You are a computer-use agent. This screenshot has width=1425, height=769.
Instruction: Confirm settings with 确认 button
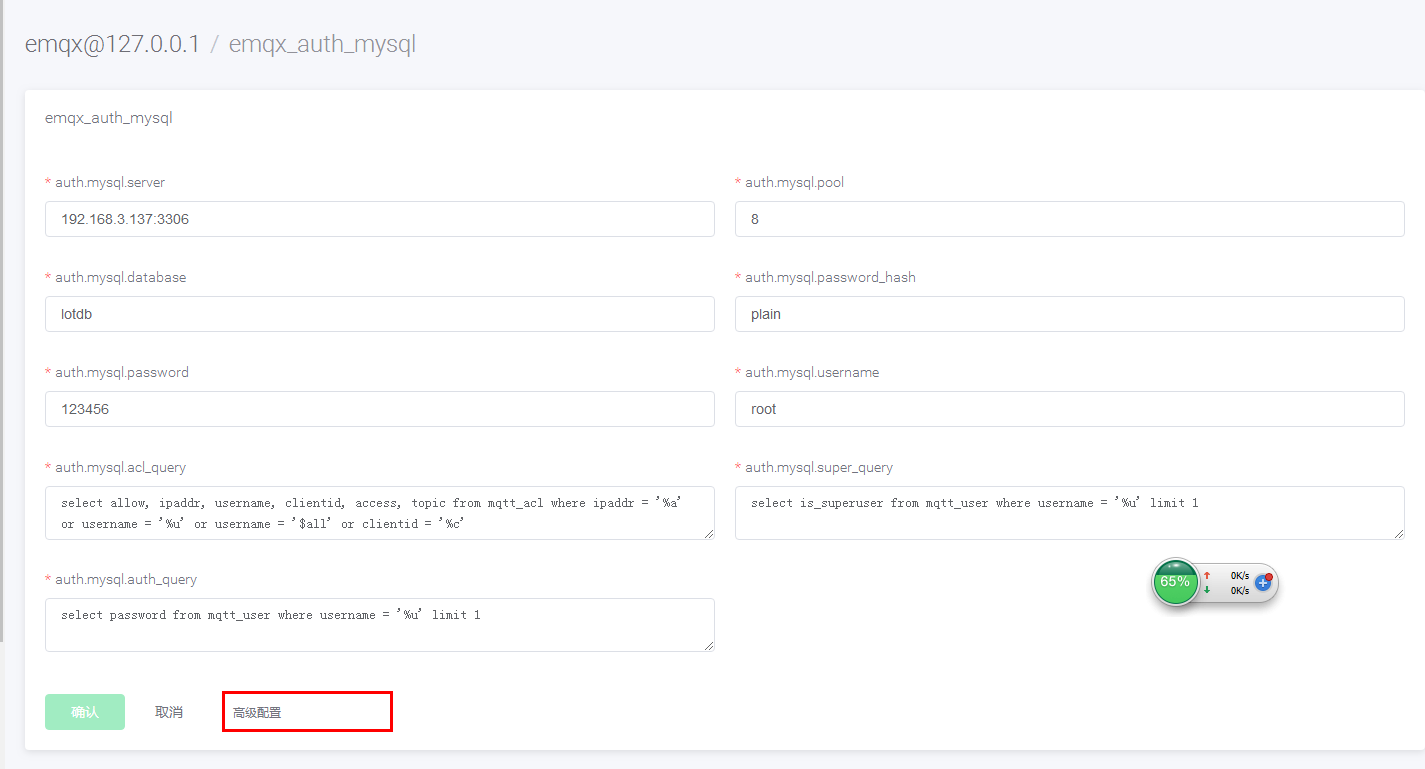pyautogui.click(x=85, y=712)
